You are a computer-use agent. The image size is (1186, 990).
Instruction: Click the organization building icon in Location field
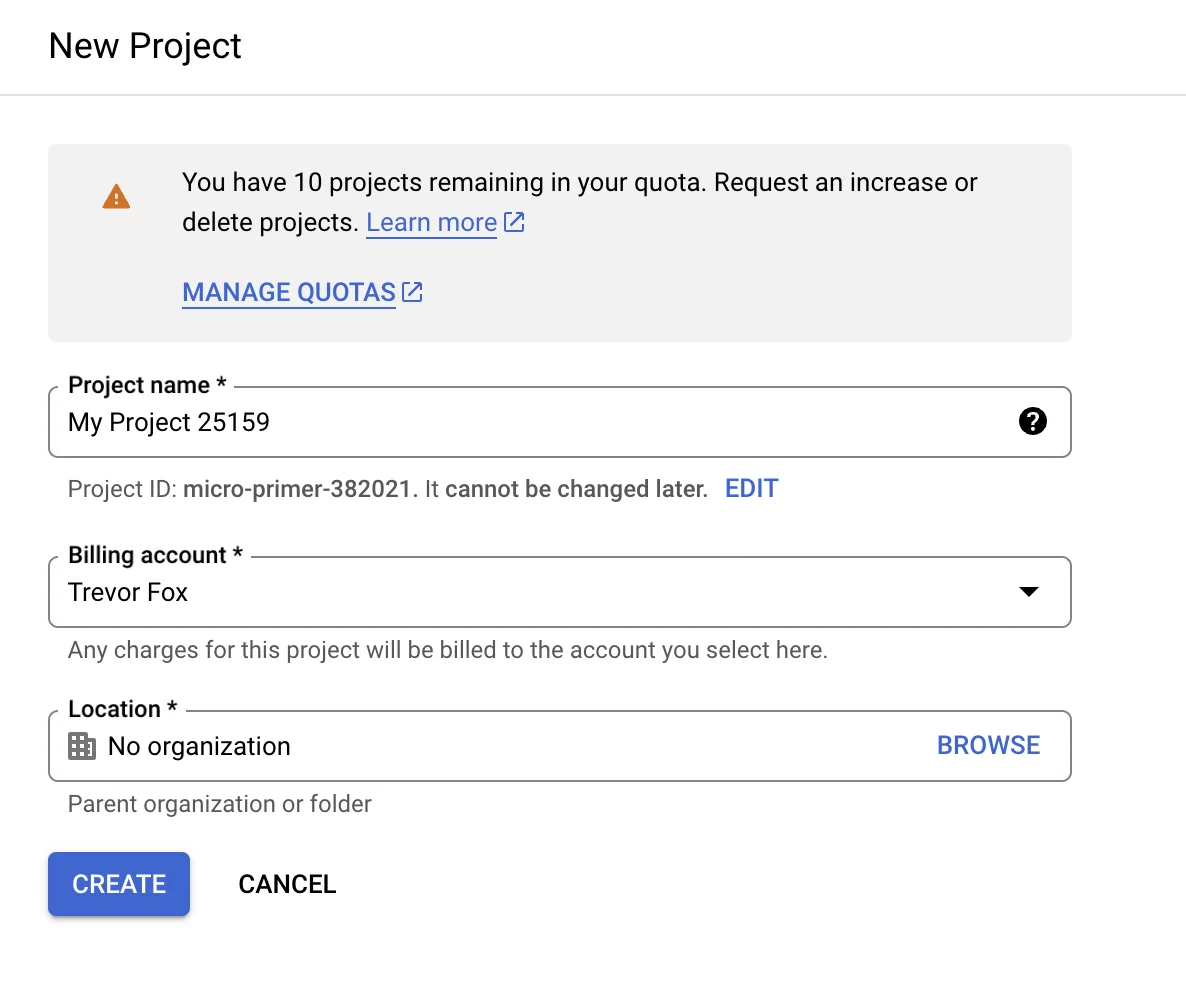[80, 745]
